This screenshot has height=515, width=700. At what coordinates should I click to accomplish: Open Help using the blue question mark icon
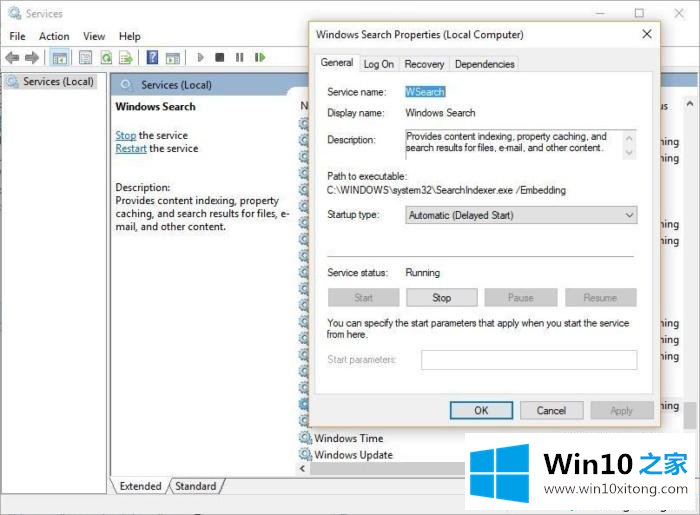tap(152, 58)
